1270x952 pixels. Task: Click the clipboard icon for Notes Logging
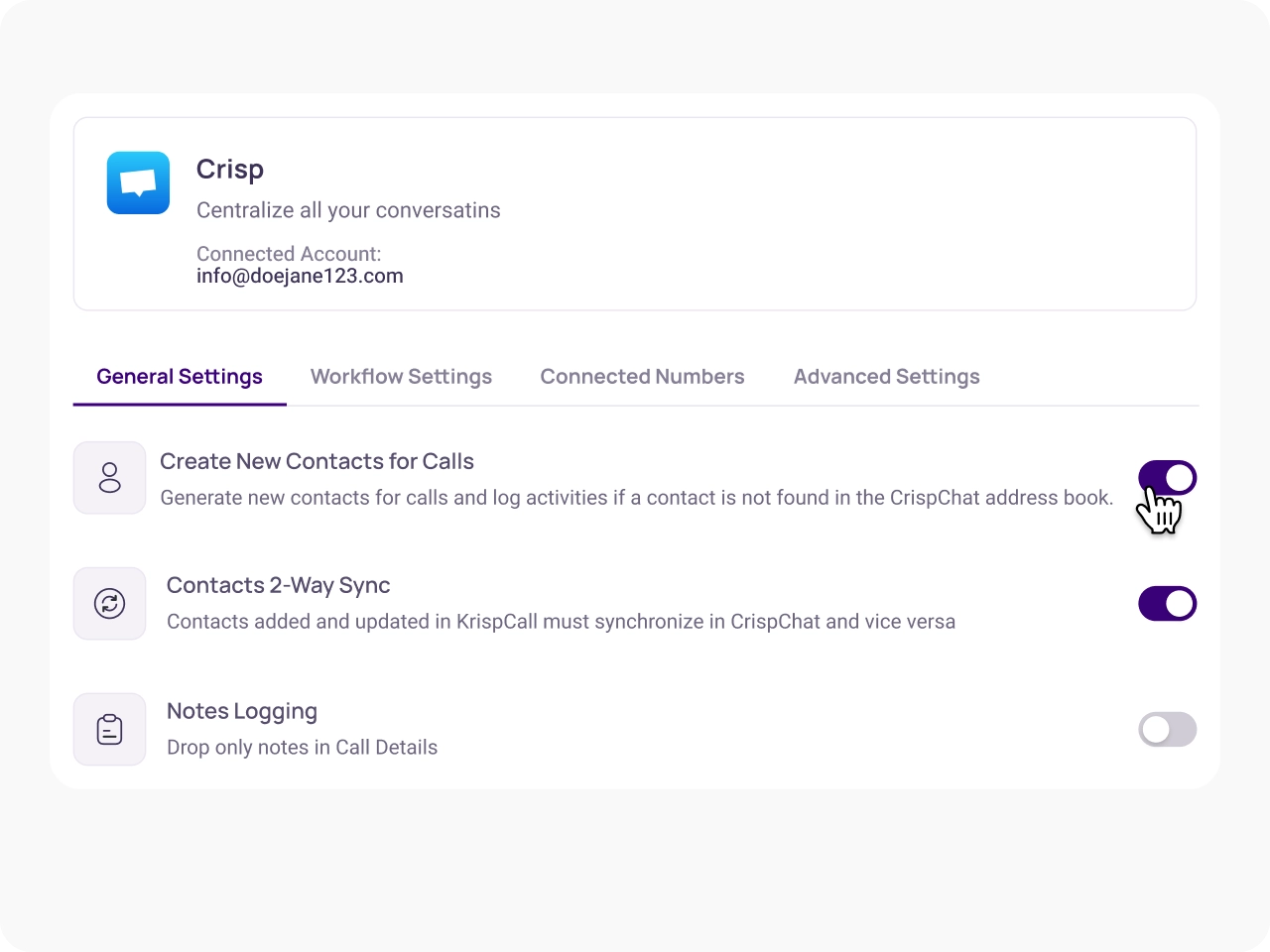coord(109,729)
